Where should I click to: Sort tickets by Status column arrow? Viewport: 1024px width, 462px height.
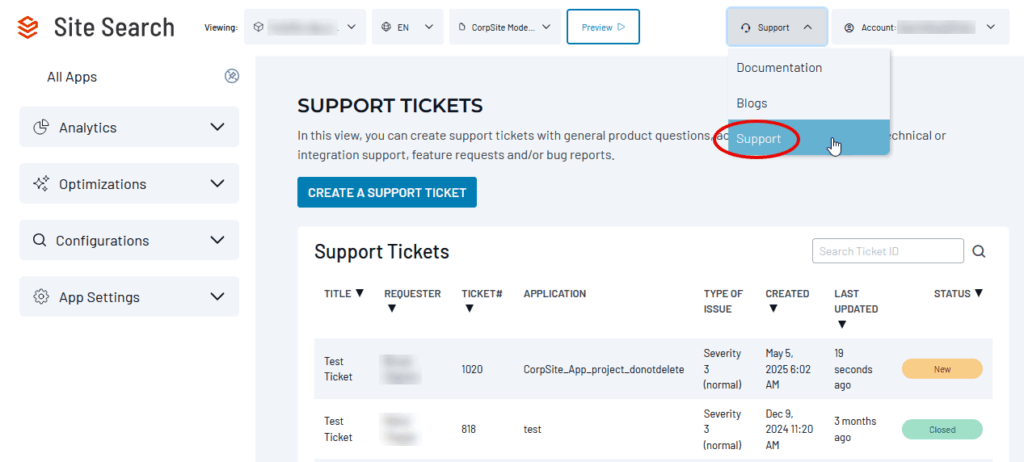978,293
